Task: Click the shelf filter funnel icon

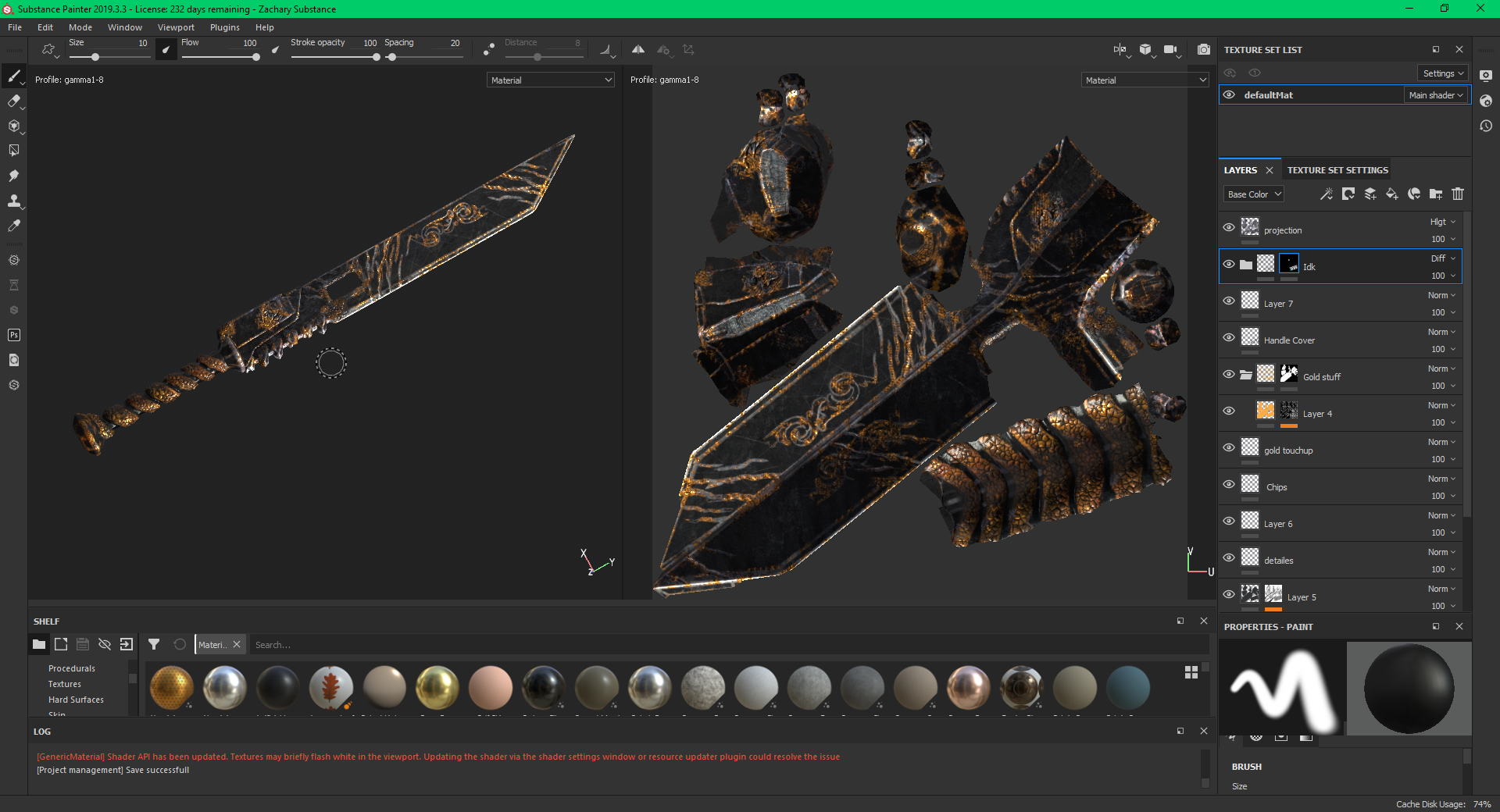Action: tap(154, 644)
